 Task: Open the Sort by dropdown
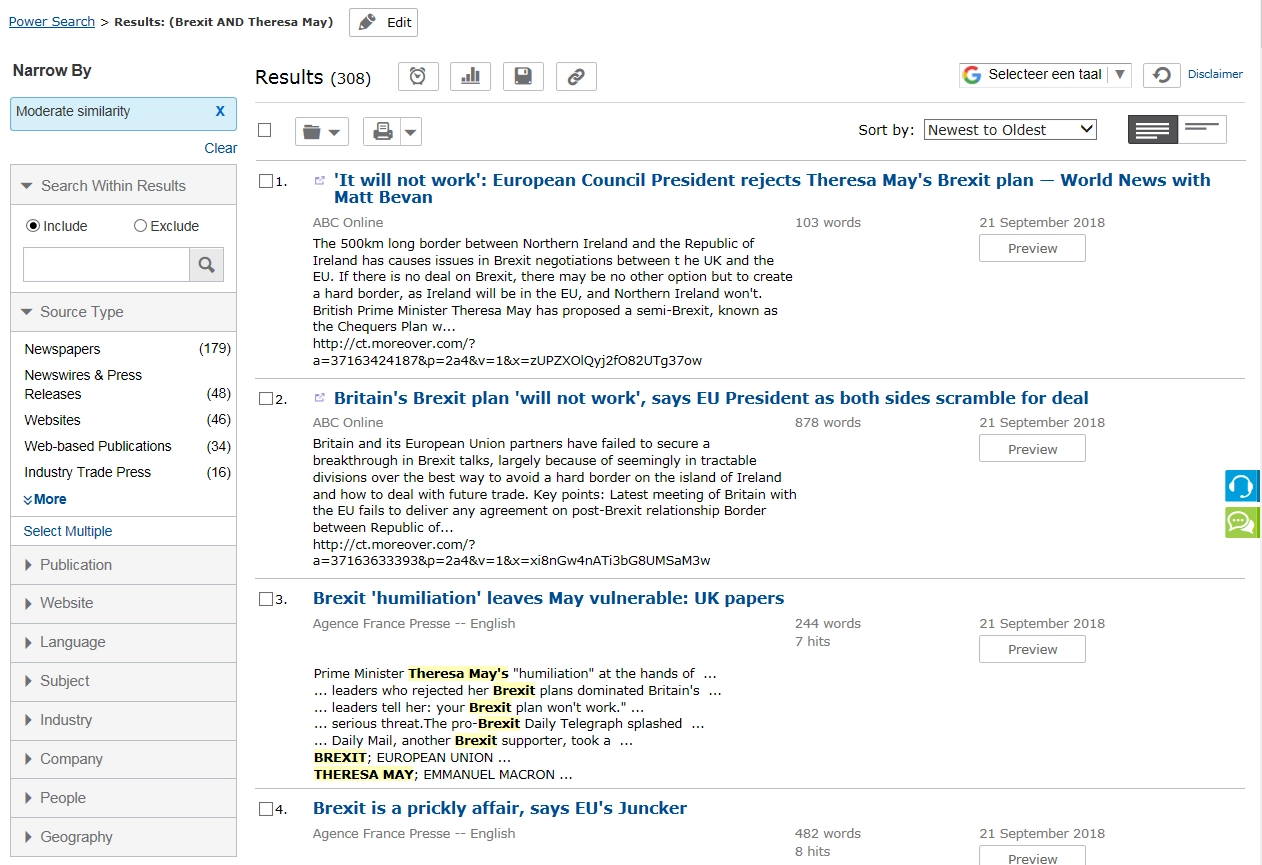[x=1010, y=130]
